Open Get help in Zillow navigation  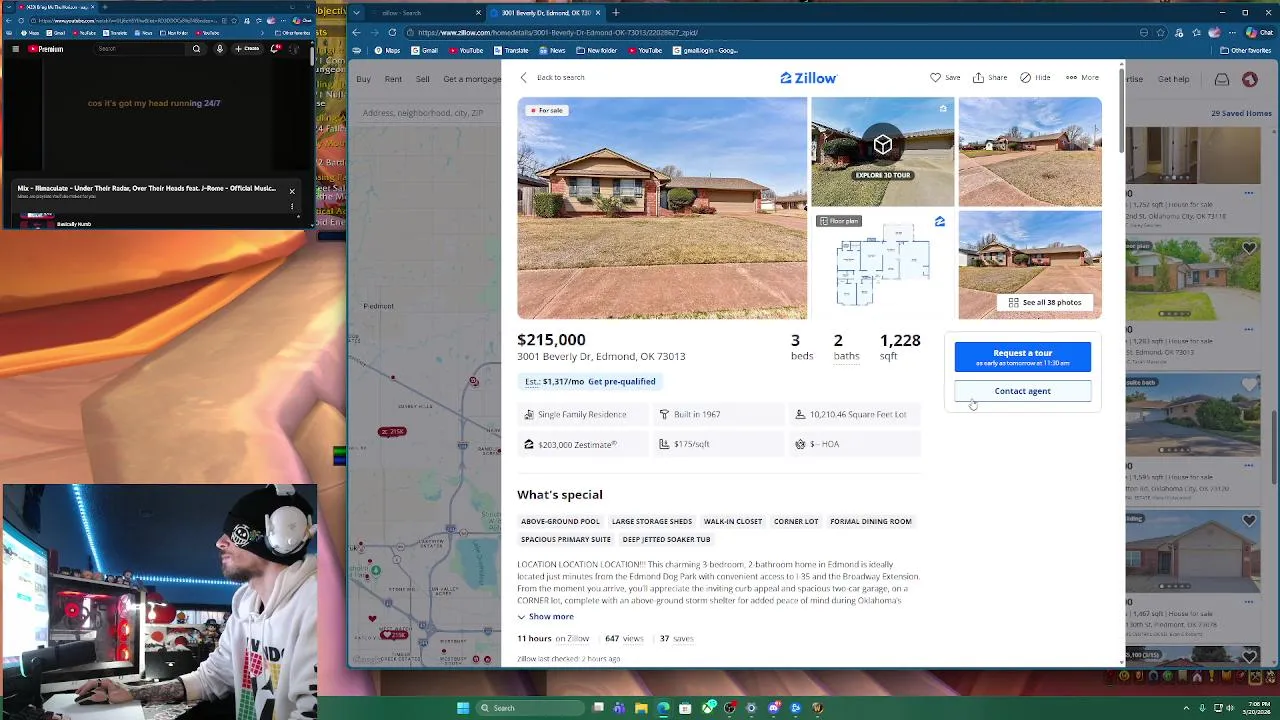coord(1174,79)
